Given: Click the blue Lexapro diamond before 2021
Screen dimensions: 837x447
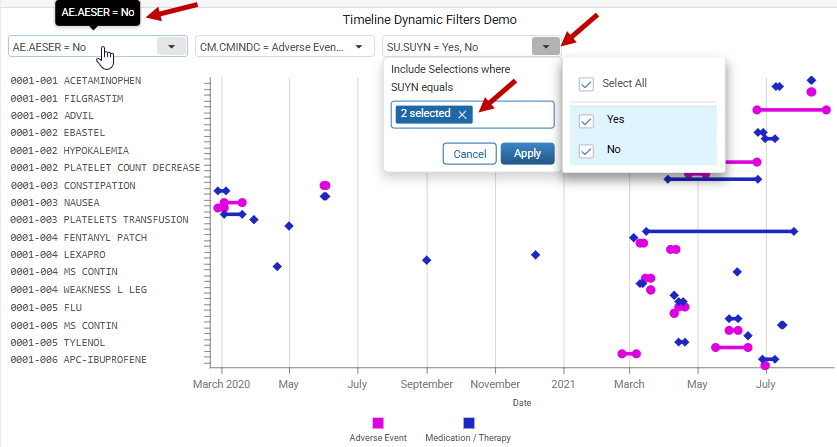Looking at the screenshot, I should coord(535,255).
